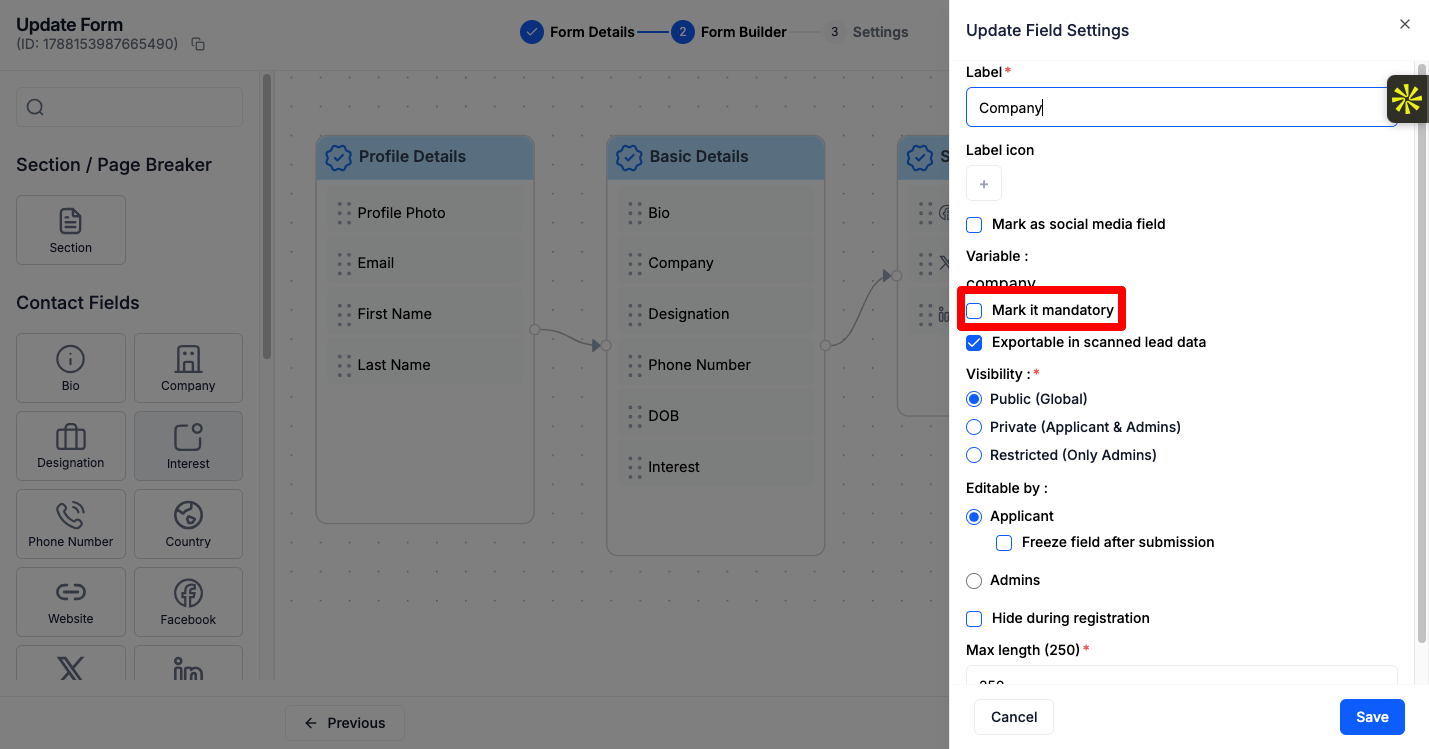Close the Update Field Settings panel
Screen dimensions: 1429x749
coord(1405,24)
